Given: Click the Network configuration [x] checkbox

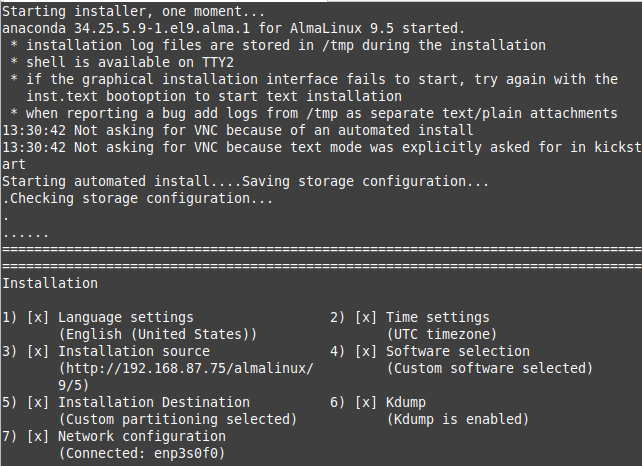Looking at the screenshot, I should pyautogui.click(x=38, y=436).
